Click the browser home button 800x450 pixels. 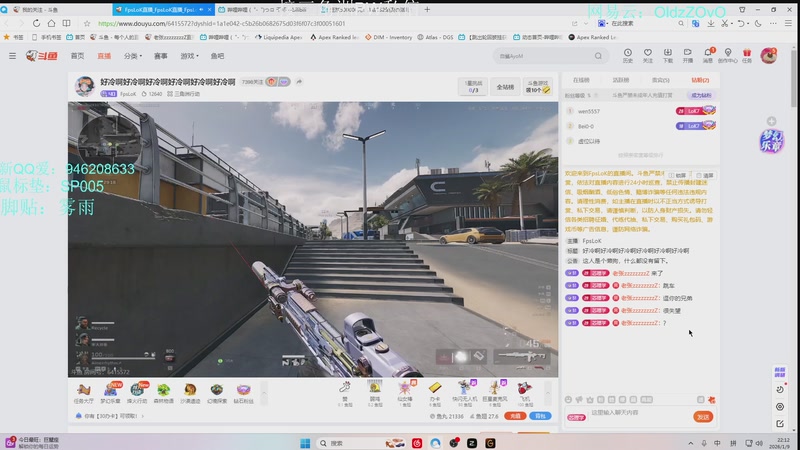(x=52, y=23)
